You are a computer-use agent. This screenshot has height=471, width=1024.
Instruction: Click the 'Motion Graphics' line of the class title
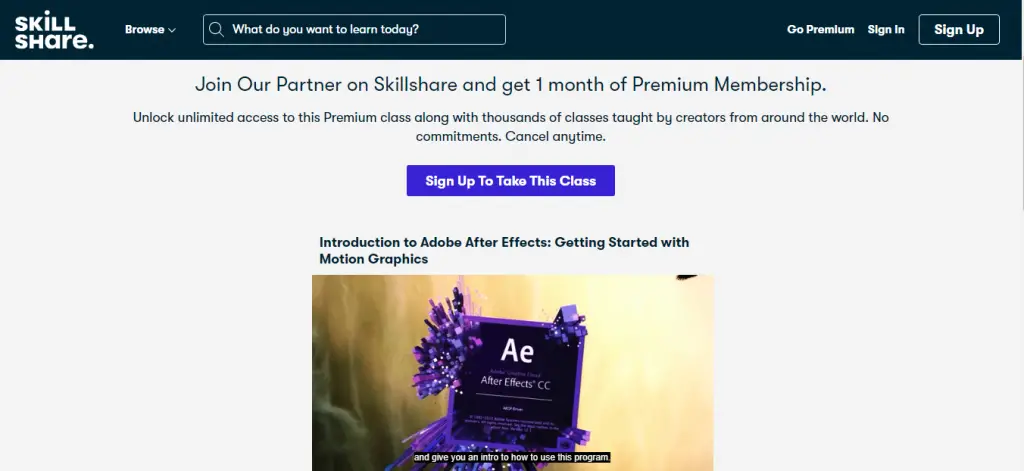coord(374,259)
